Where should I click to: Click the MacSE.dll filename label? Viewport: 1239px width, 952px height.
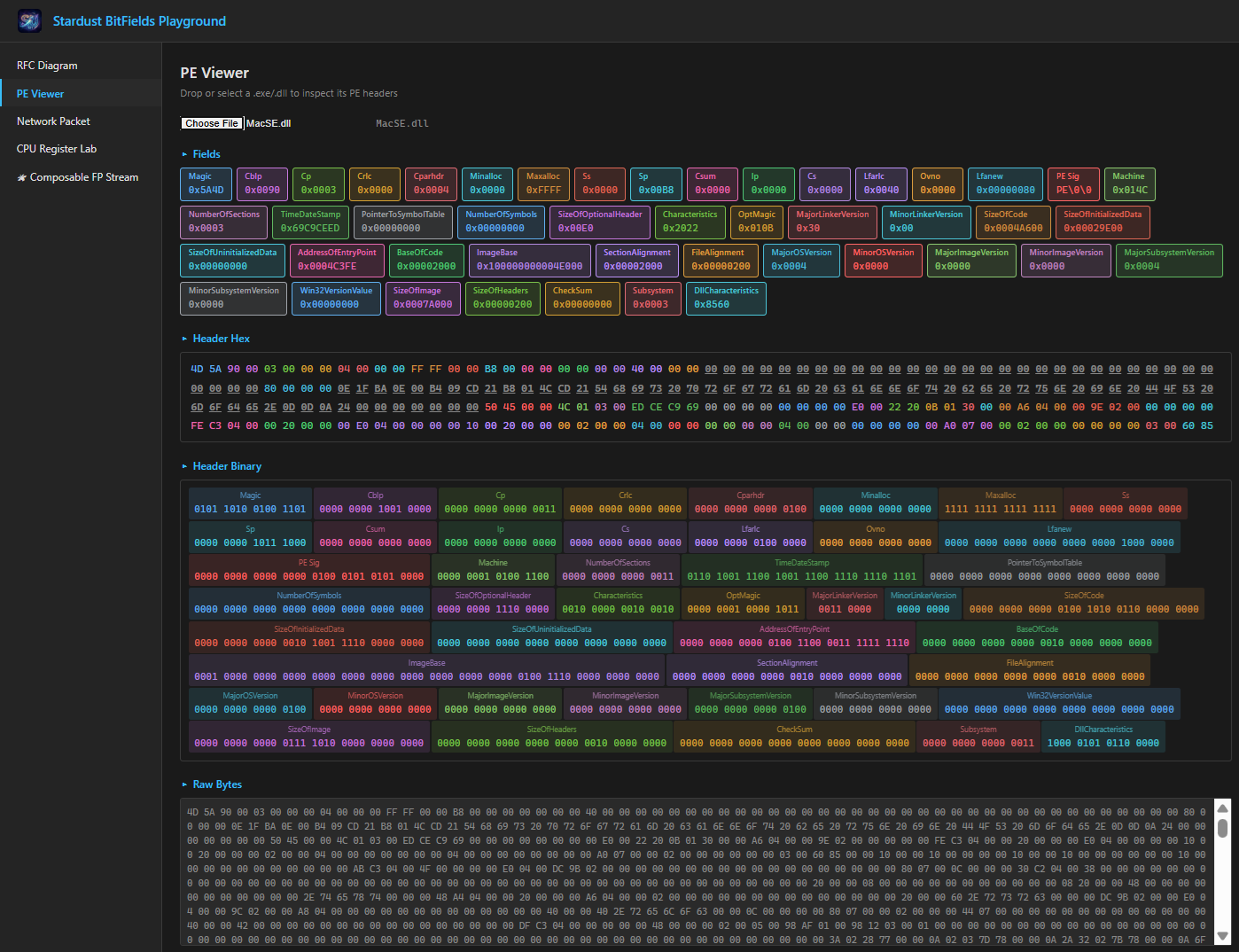point(402,122)
